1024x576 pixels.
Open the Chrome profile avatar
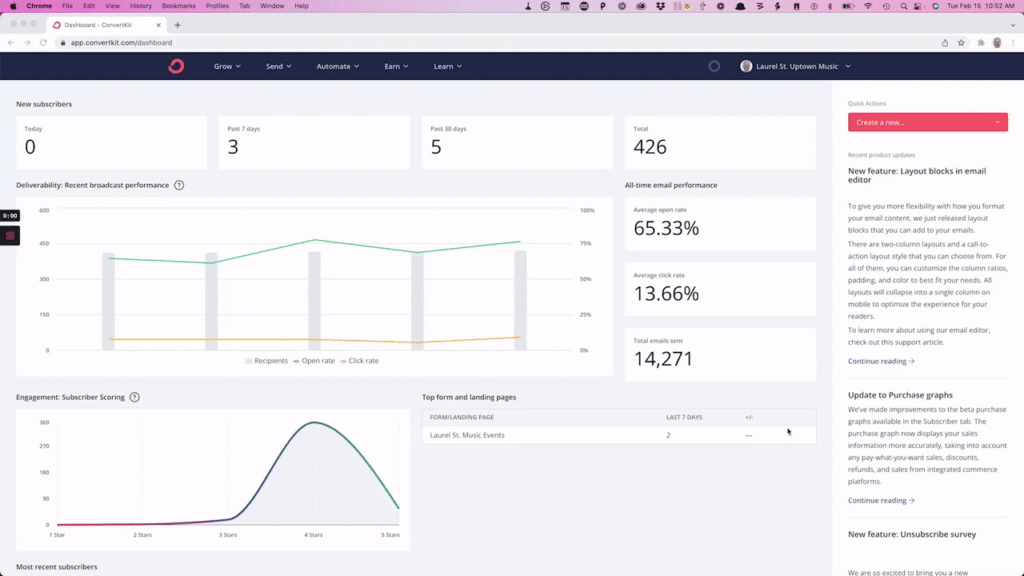point(997,42)
